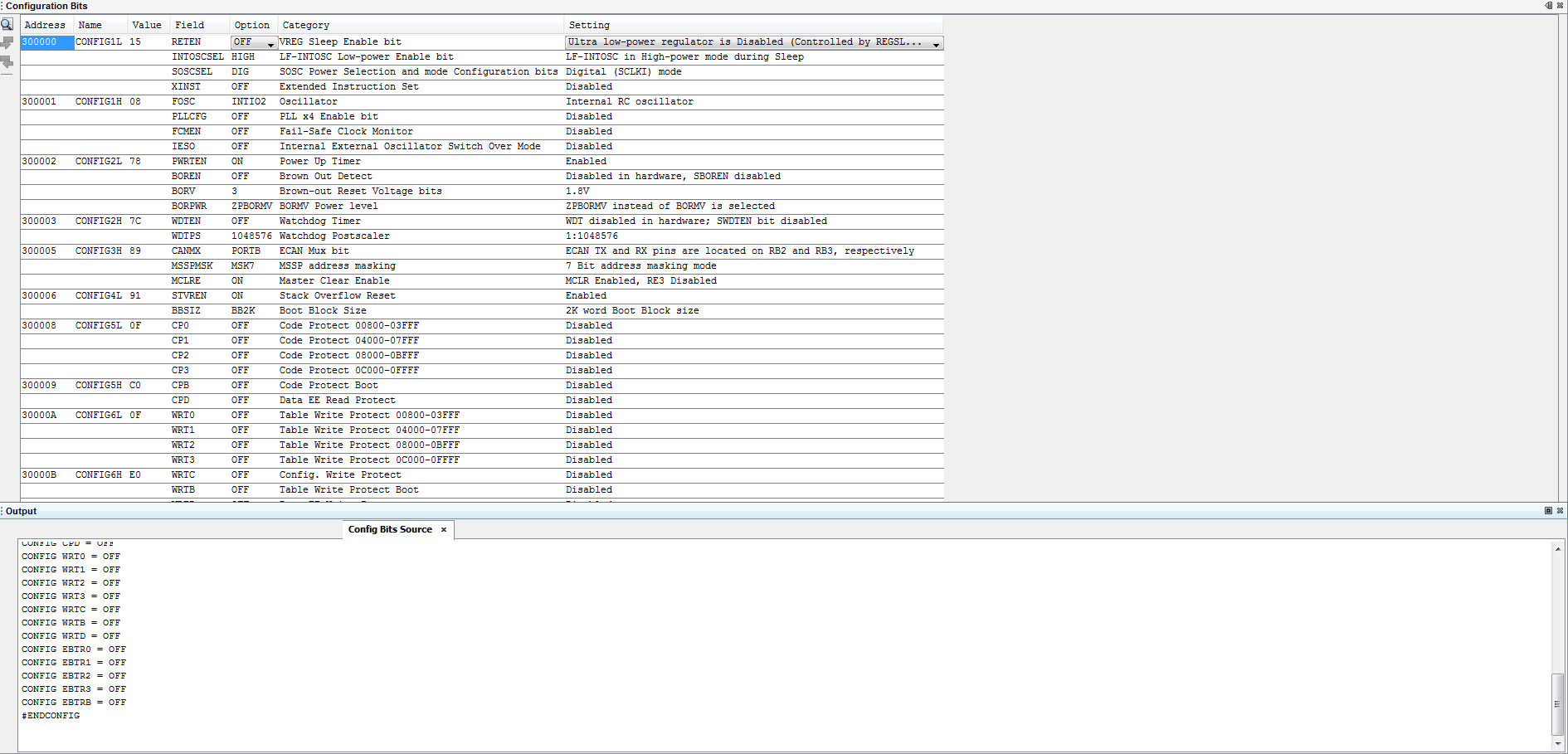Select the highlighted 300000 address cell
Screen dimensions: 1568x754
point(47,42)
